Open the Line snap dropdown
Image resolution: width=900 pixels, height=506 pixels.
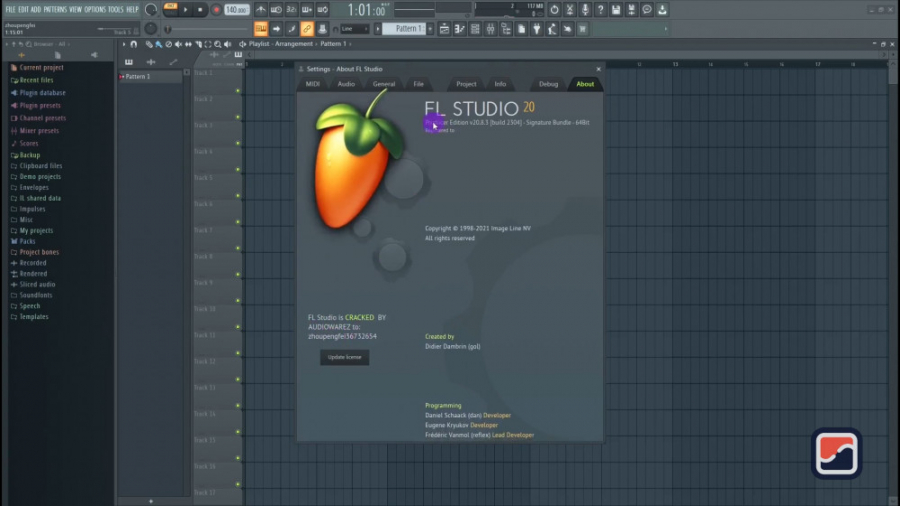(354, 29)
